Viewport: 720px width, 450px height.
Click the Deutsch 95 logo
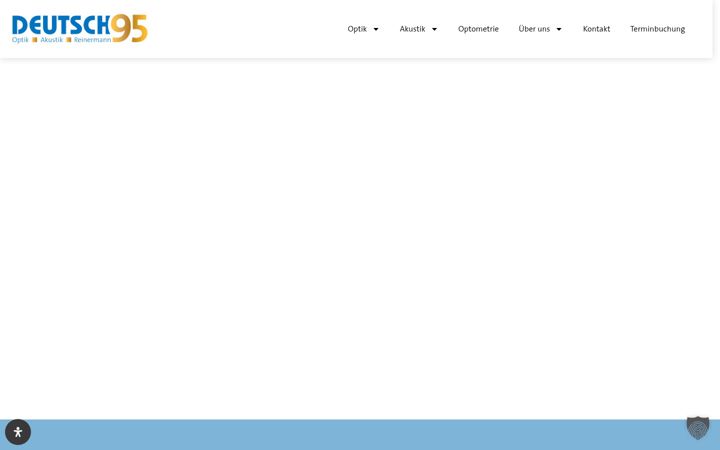click(79, 28)
